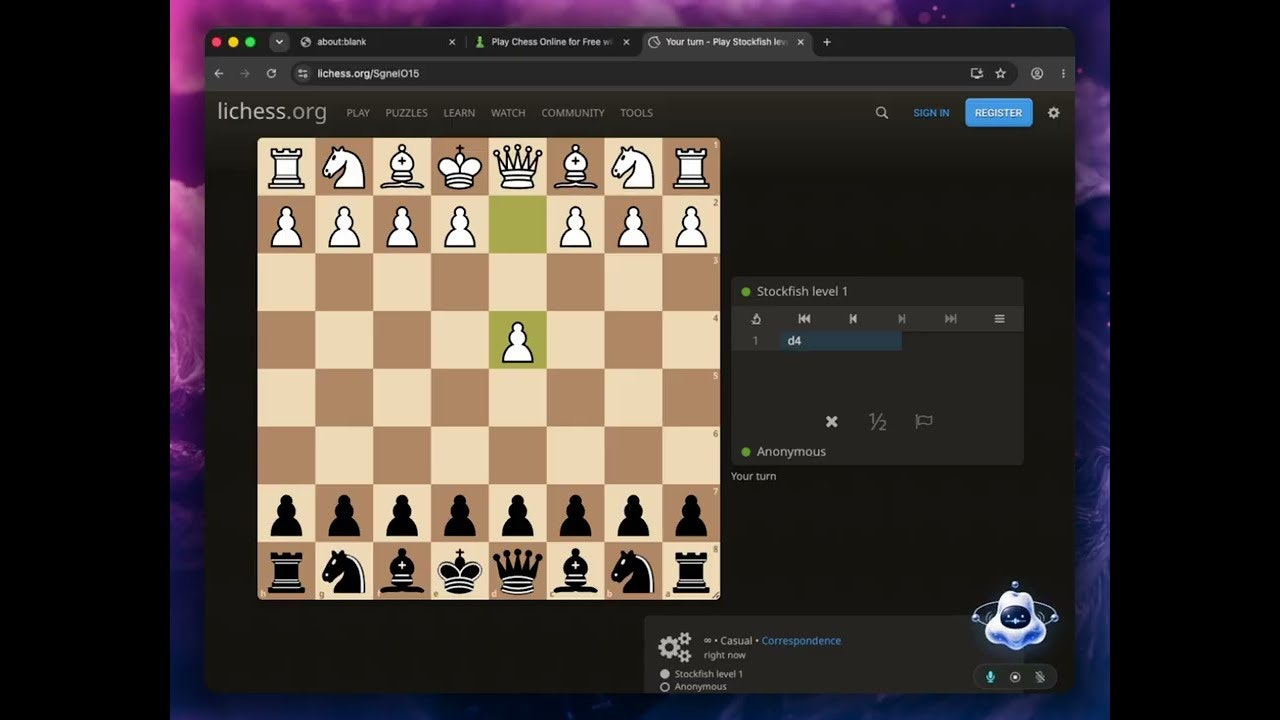
Task: Select the black pawn on d7
Action: click(518, 514)
